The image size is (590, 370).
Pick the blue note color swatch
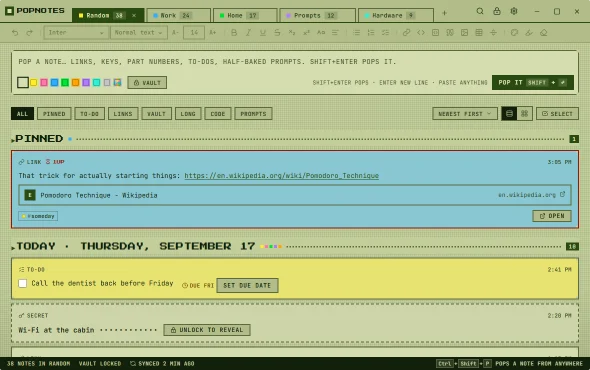tap(55, 82)
